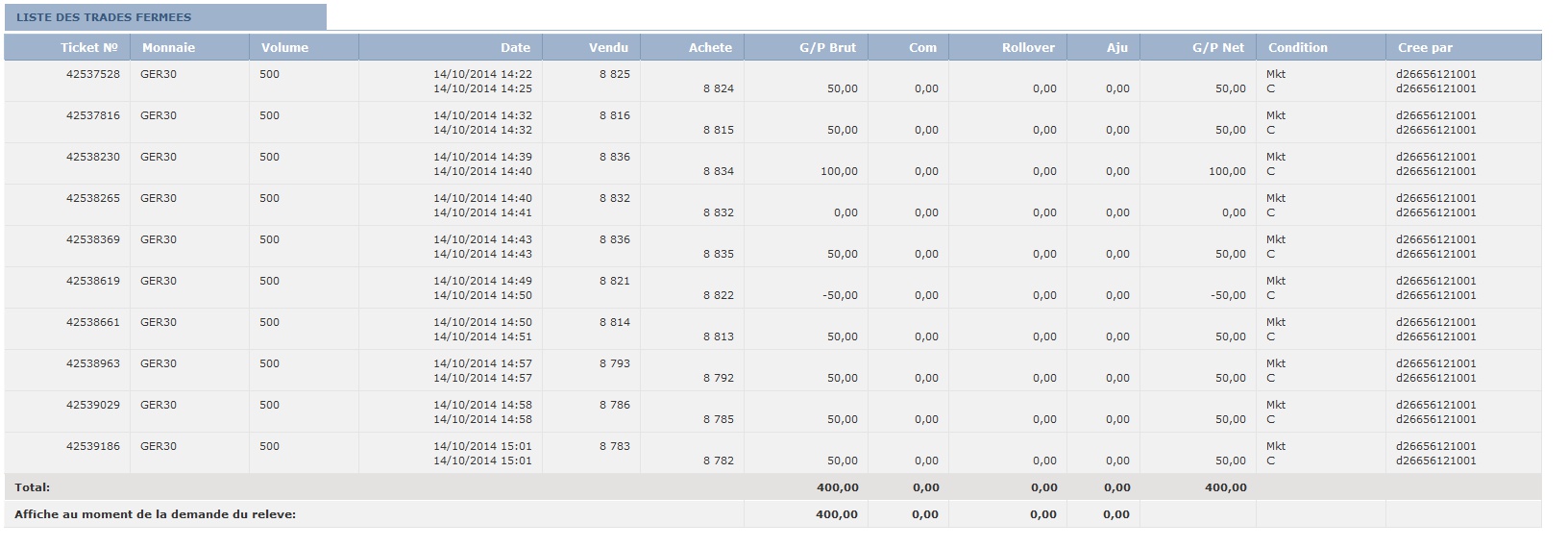The width and height of the screenshot is (1568, 548).
Task: Click the Cree par column header
Action: coord(1425,47)
